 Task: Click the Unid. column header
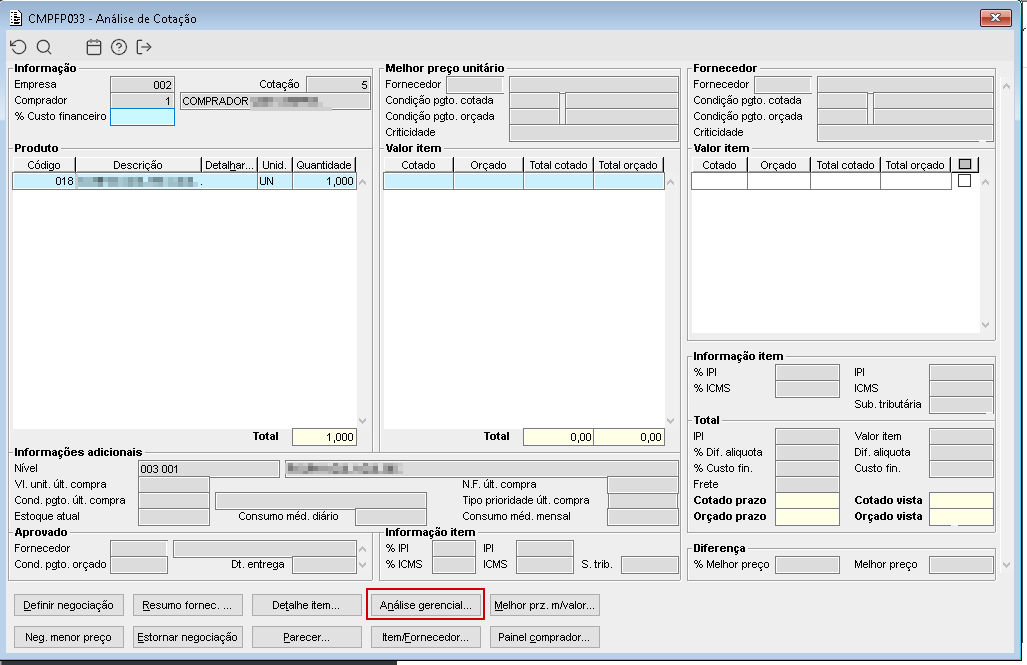point(274,165)
